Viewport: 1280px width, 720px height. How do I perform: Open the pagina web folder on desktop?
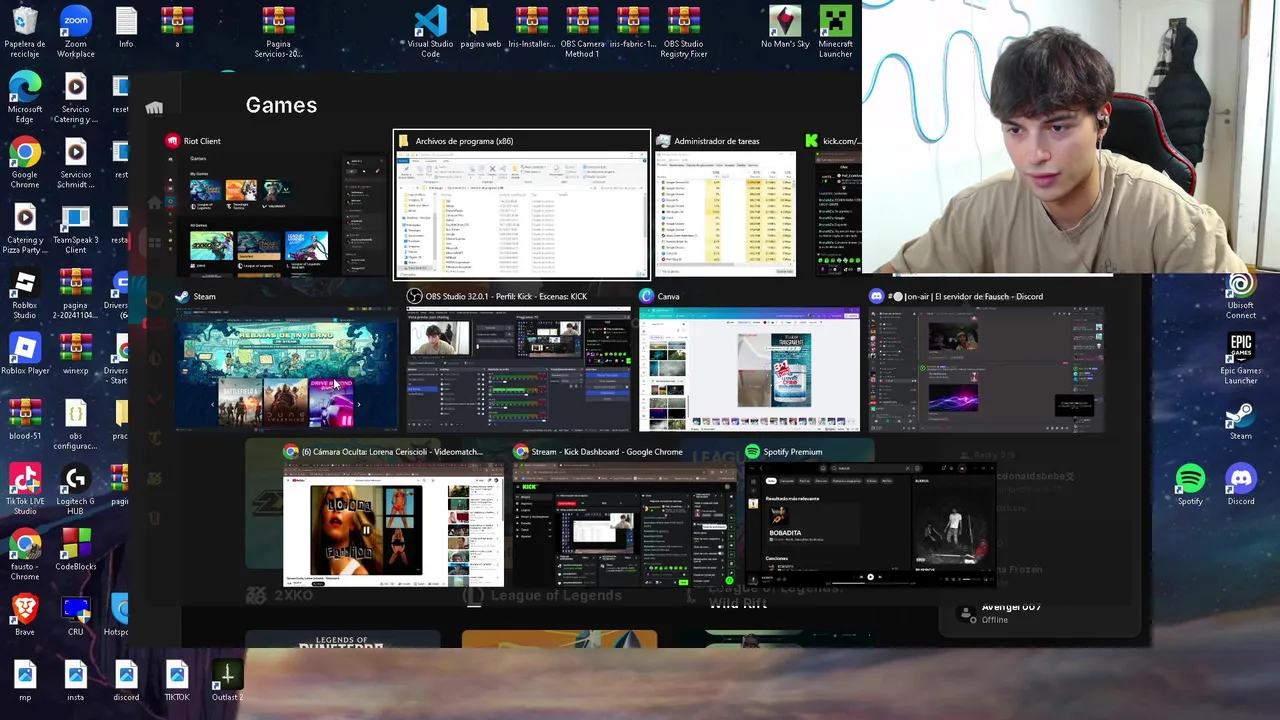(x=480, y=28)
